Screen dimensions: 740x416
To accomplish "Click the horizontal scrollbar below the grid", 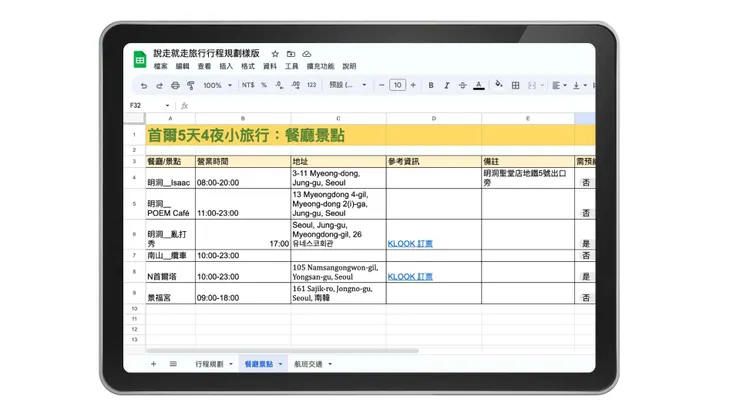I will pos(282,351).
